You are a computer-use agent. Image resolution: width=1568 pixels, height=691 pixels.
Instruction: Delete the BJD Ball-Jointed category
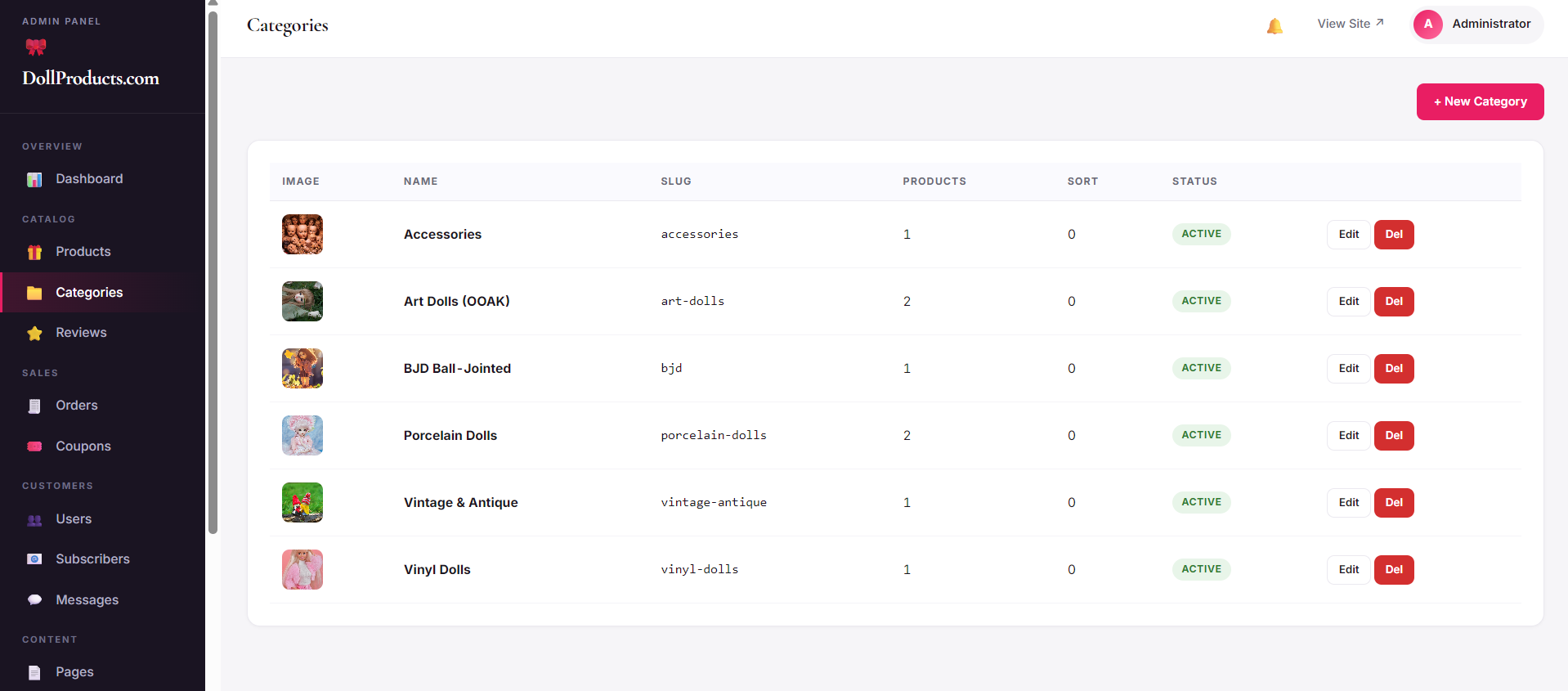1394,369
